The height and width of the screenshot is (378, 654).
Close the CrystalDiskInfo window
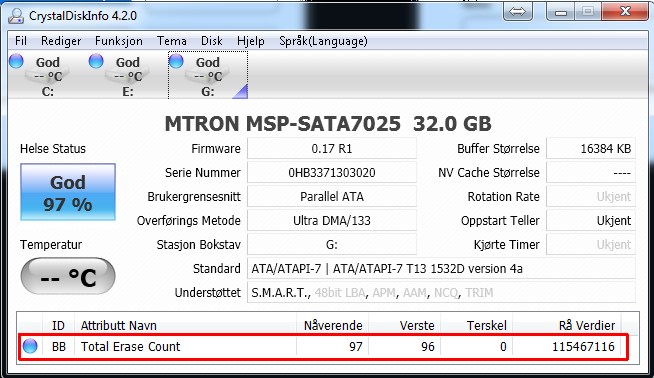625,12
